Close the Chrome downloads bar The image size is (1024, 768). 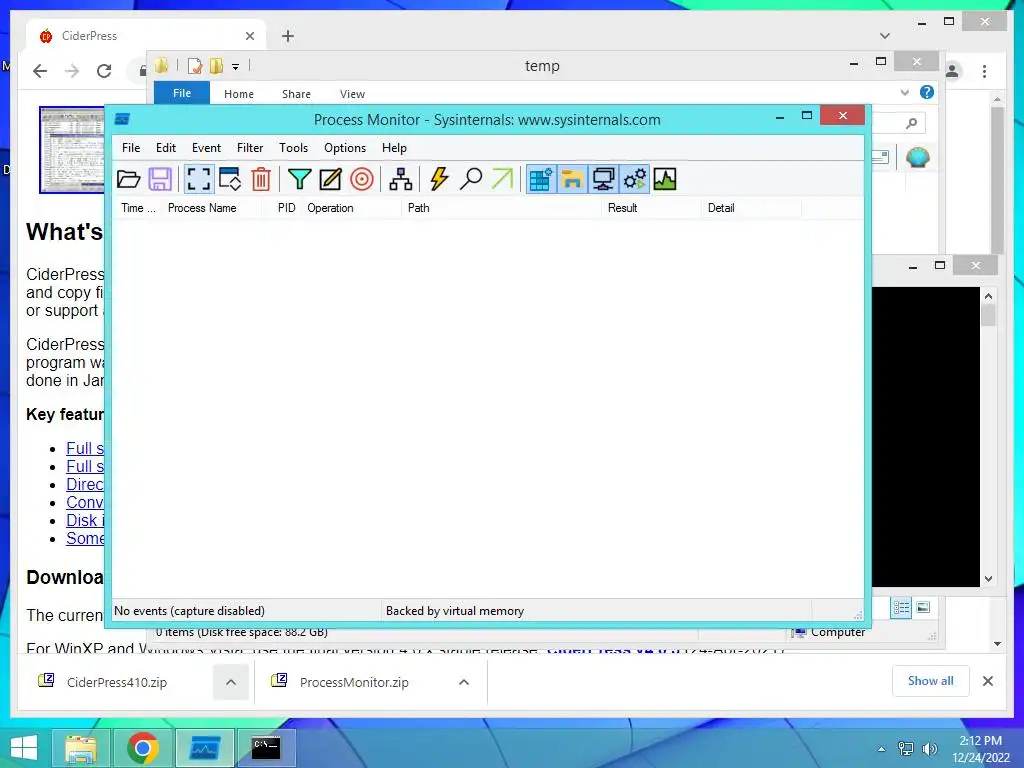point(988,681)
